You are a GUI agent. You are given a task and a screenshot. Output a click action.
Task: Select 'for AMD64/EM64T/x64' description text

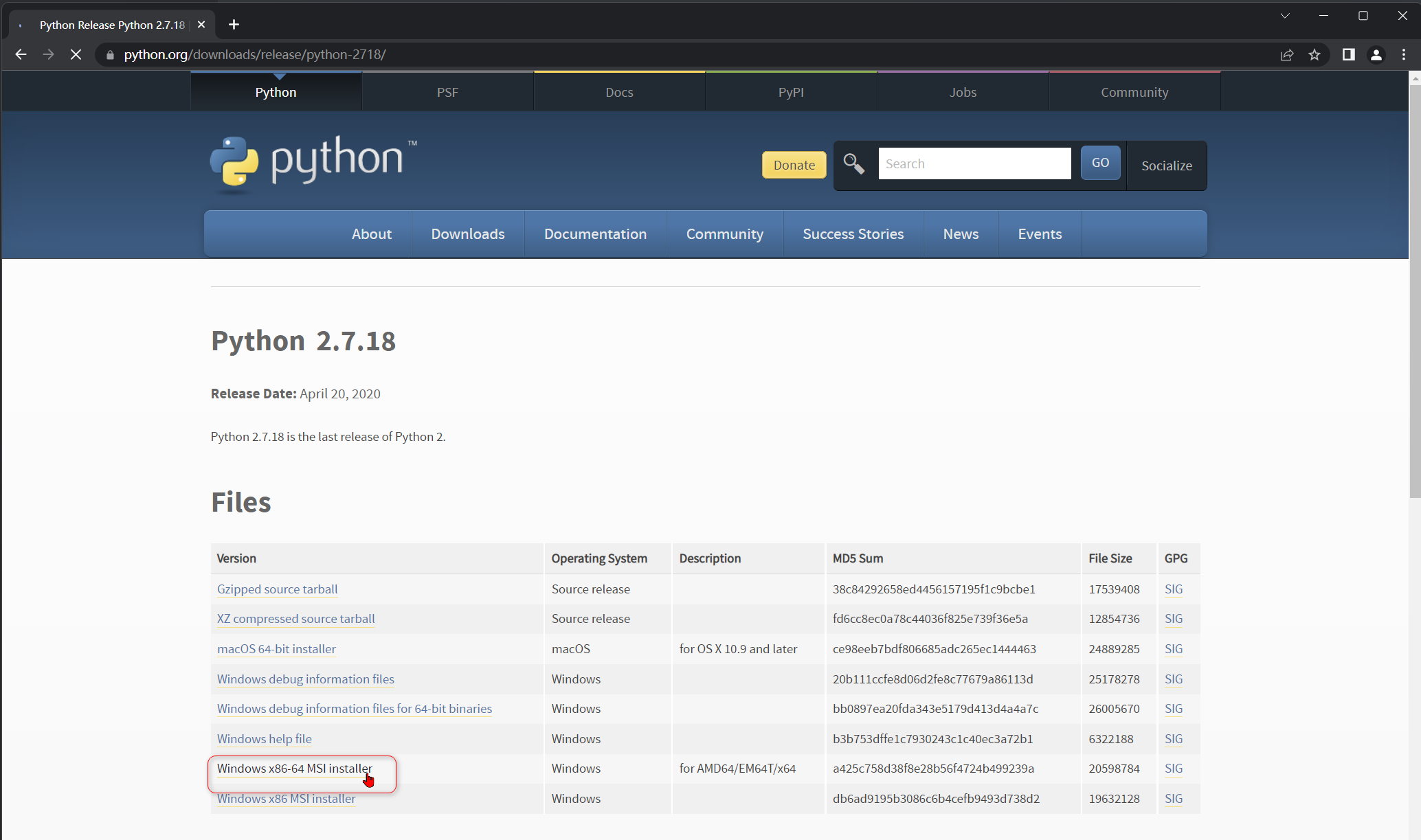[737, 768]
